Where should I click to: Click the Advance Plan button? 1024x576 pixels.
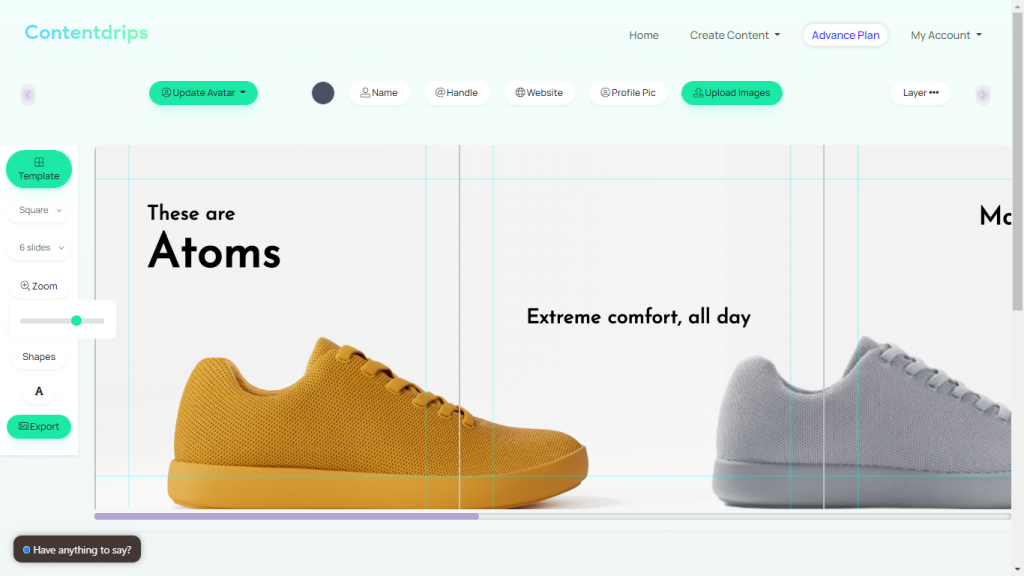[x=845, y=35]
